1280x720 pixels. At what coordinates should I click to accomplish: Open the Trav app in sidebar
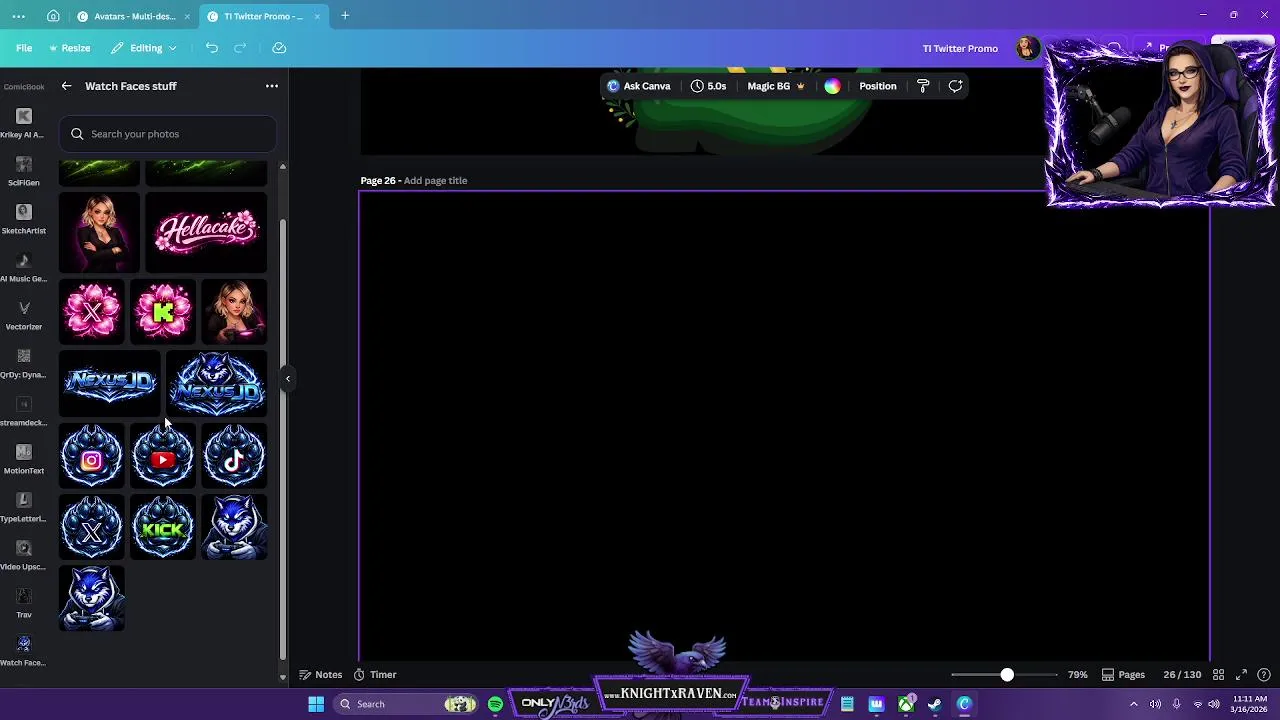(x=23, y=603)
